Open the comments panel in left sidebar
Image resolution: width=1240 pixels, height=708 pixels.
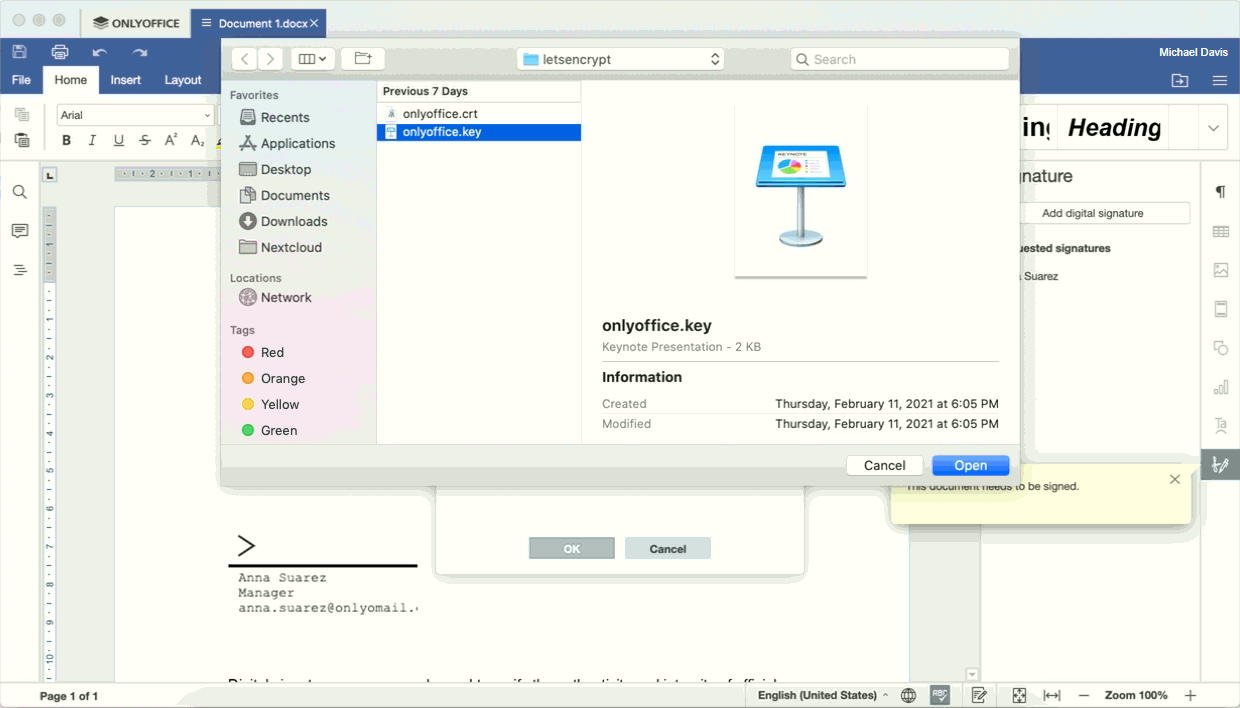[19, 231]
